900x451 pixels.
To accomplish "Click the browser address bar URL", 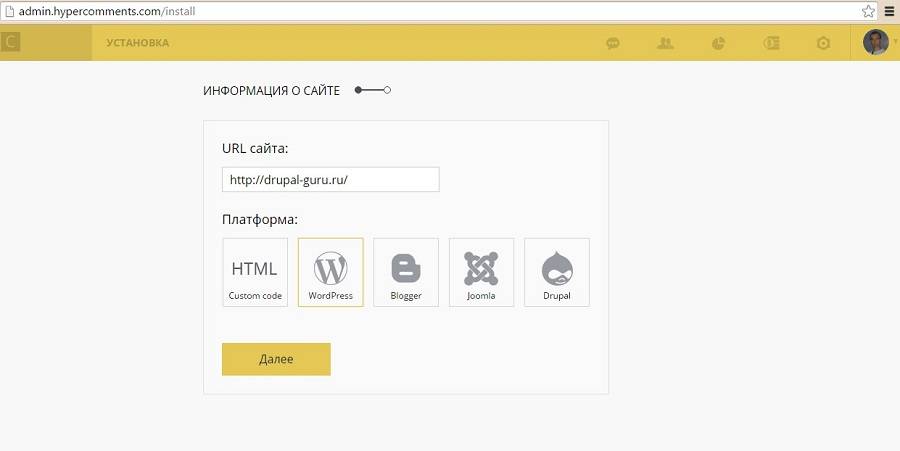I will [x=107, y=11].
